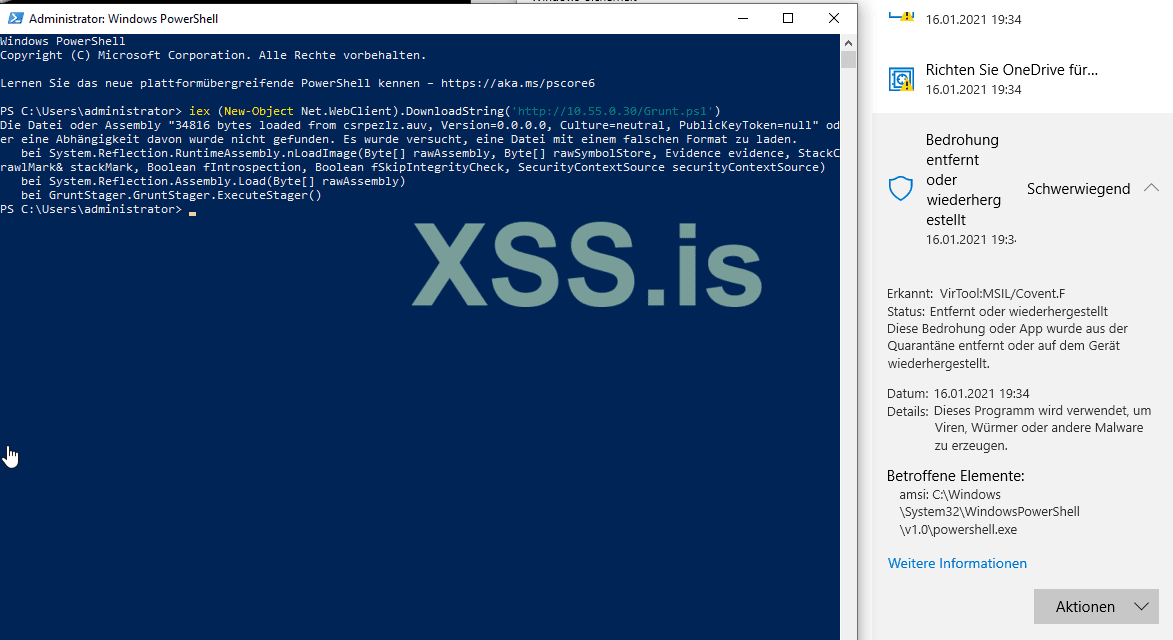1173x640 pixels.
Task: Open the Weitere Informationen link
Action: tap(957, 563)
